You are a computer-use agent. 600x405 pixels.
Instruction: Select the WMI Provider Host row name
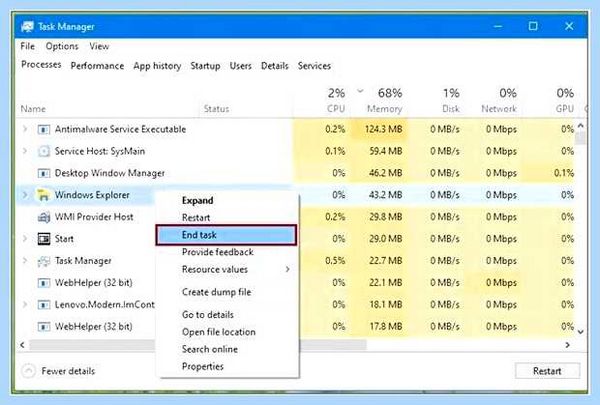[x=94, y=217]
